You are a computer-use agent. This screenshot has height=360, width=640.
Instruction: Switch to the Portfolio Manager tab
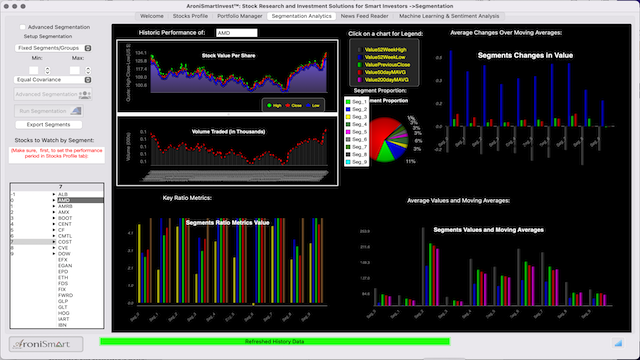(240, 16)
